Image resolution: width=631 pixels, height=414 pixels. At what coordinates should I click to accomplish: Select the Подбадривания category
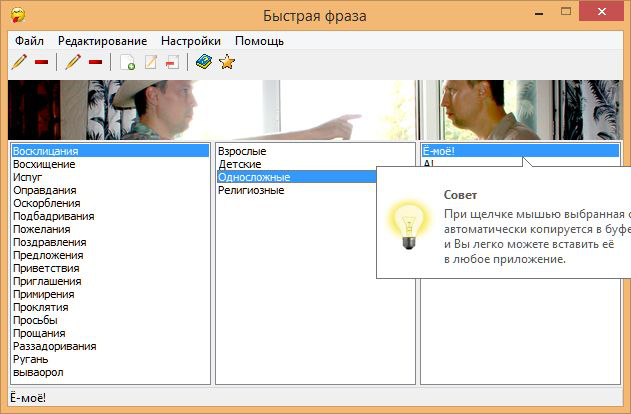point(111,216)
